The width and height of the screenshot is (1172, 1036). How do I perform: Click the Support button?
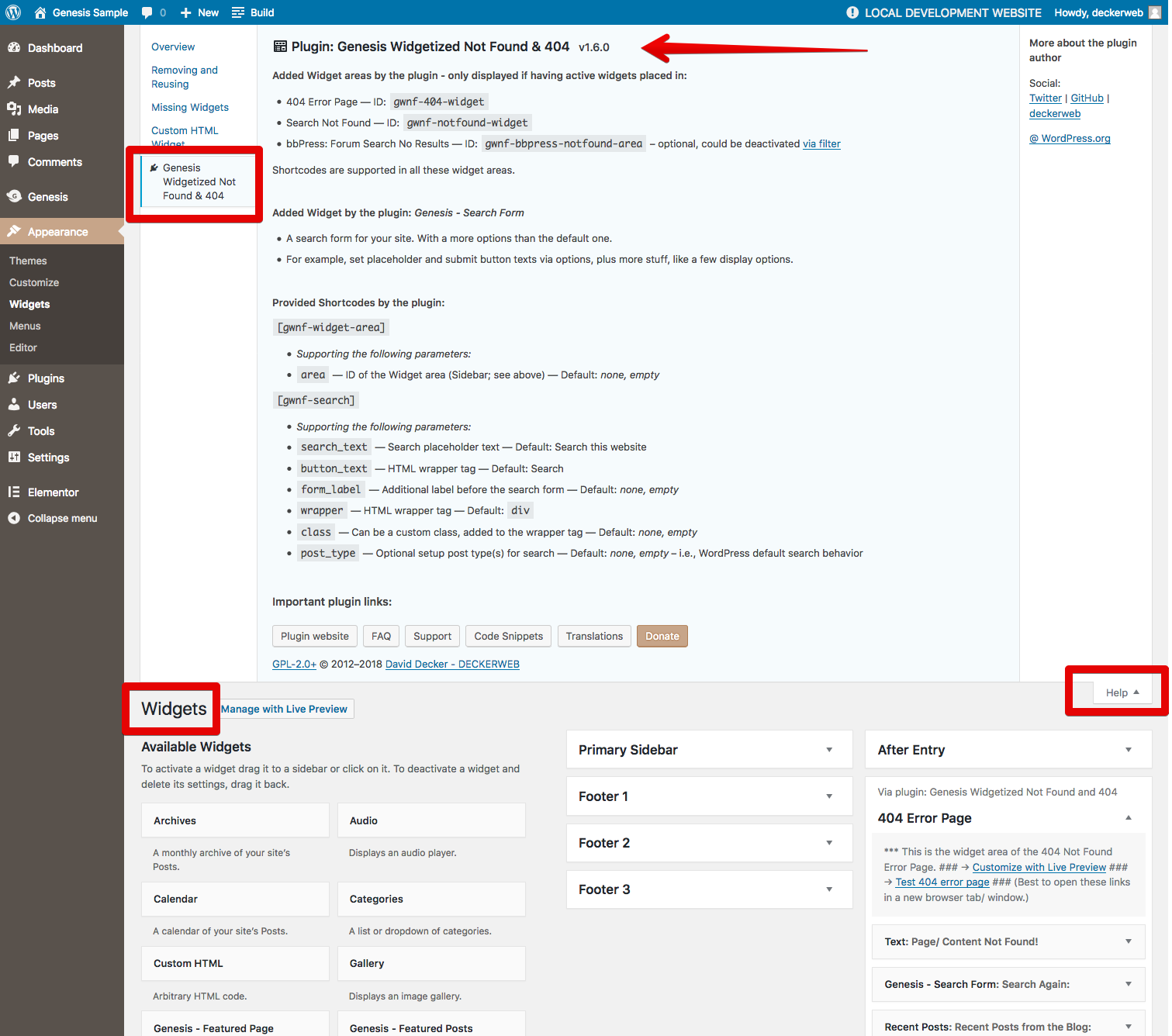432,636
